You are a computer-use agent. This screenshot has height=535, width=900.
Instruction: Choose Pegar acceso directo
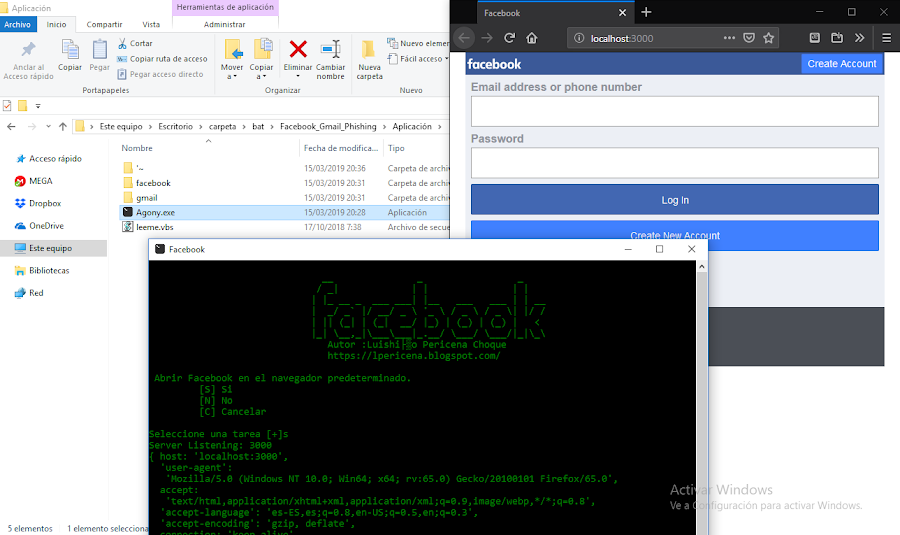[160, 74]
